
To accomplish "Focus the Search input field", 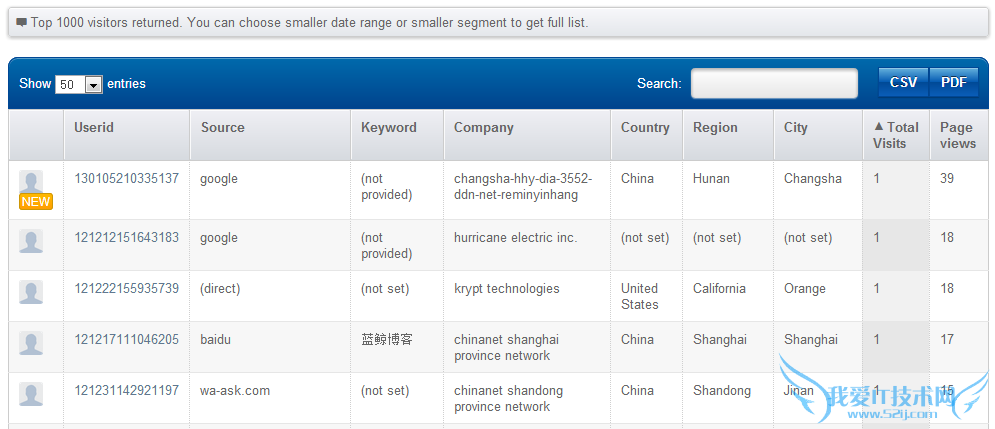I will pos(774,84).
